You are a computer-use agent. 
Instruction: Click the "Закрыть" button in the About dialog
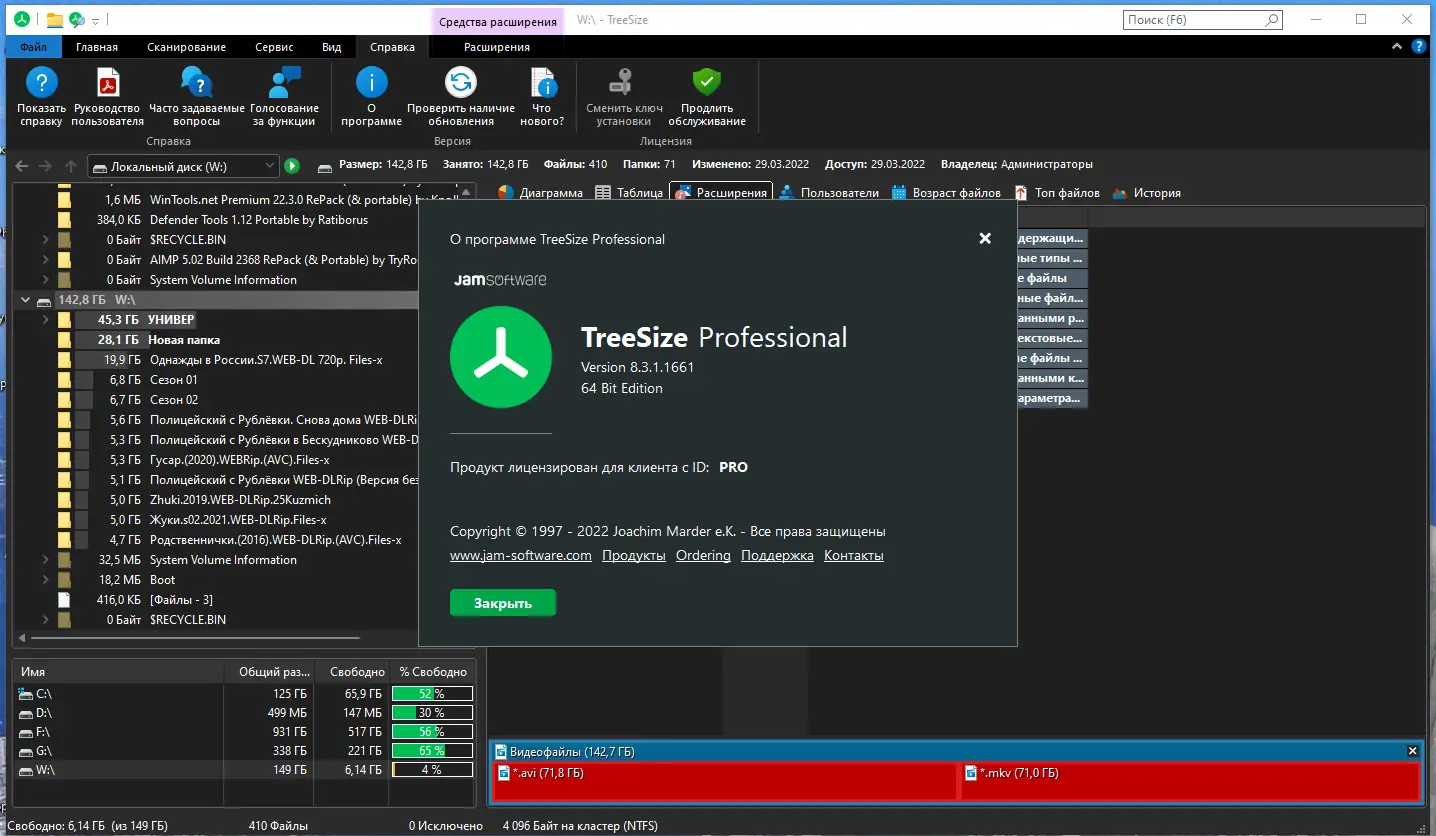(x=503, y=602)
